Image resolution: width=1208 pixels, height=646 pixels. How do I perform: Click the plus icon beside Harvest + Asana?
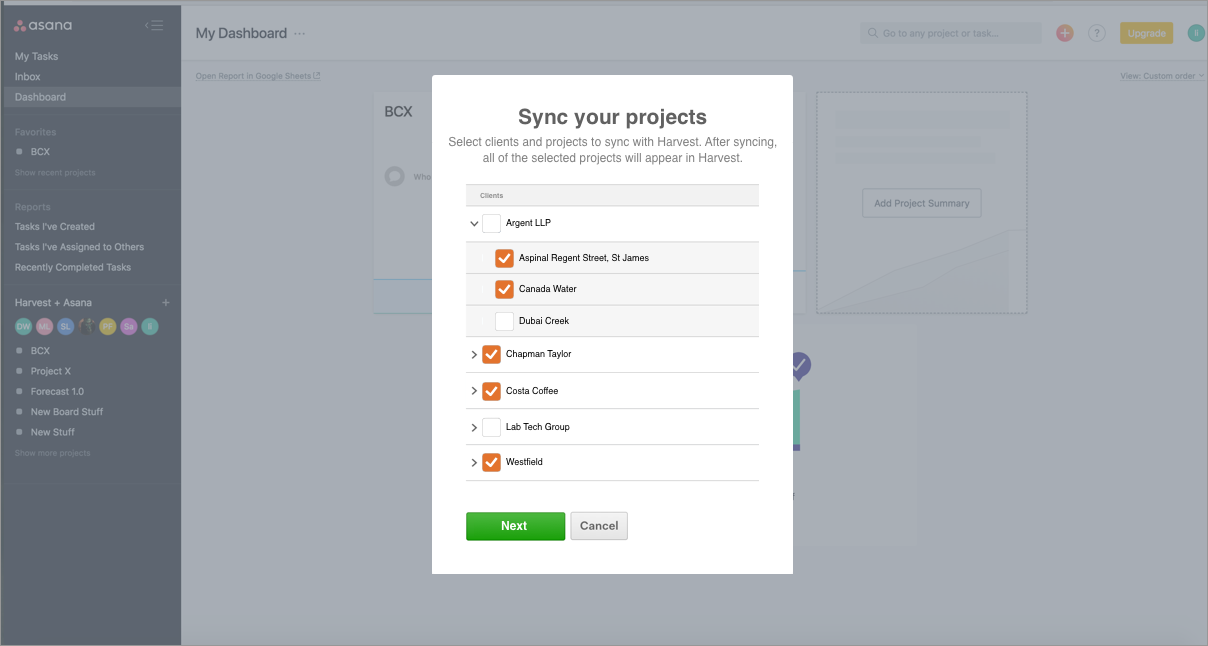(166, 302)
